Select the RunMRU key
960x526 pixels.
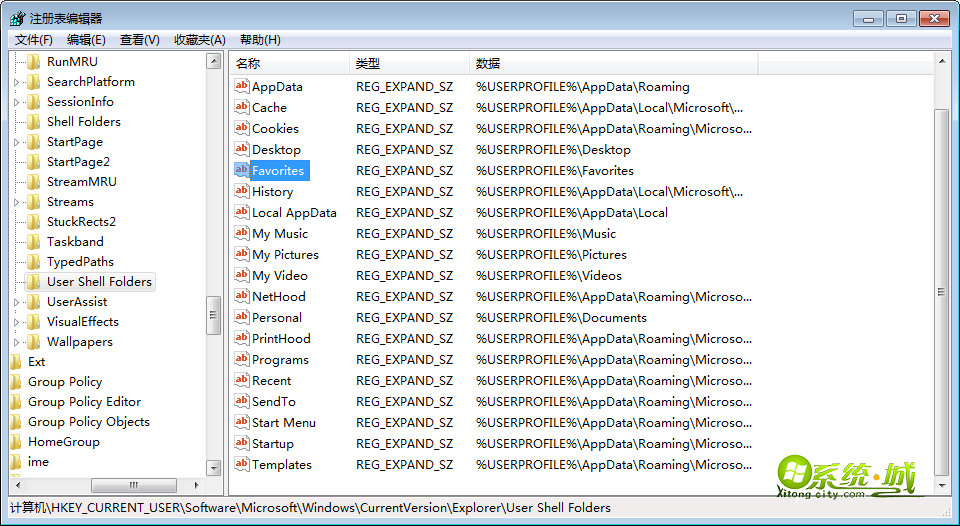click(72, 62)
